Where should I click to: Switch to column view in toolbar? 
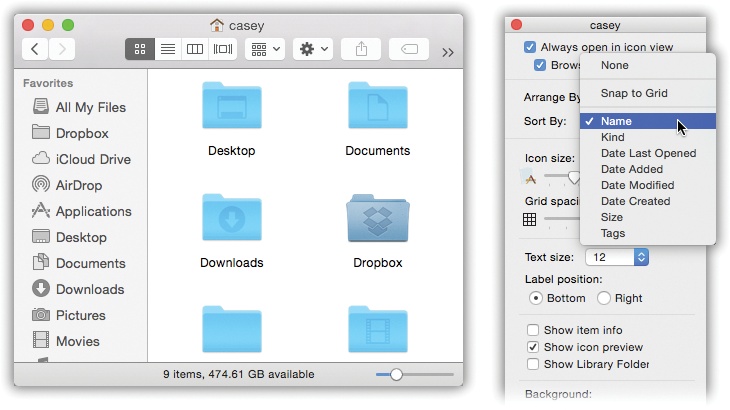coord(196,49)
